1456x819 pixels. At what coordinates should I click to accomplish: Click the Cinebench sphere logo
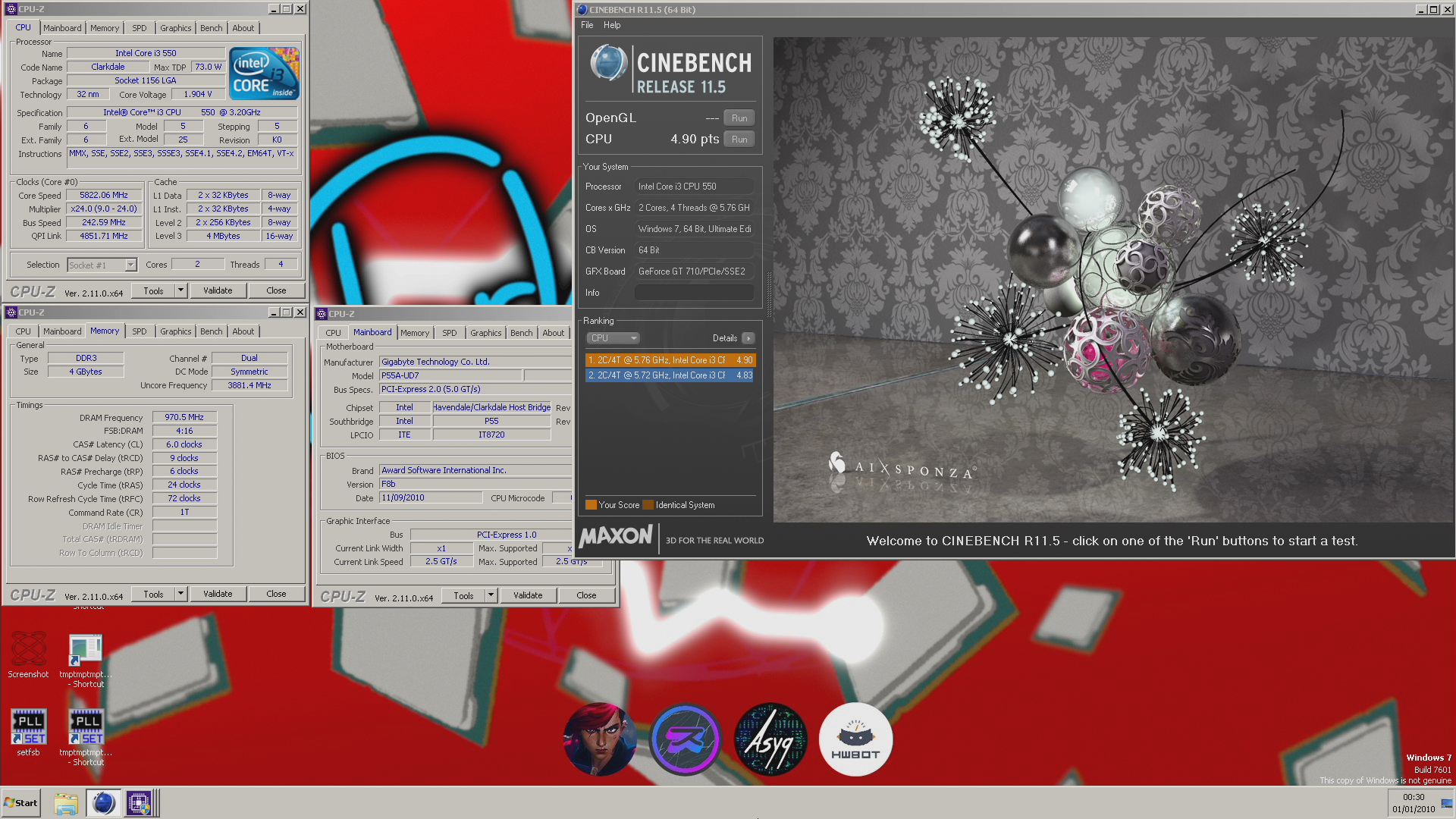click(x=609, y=63)
